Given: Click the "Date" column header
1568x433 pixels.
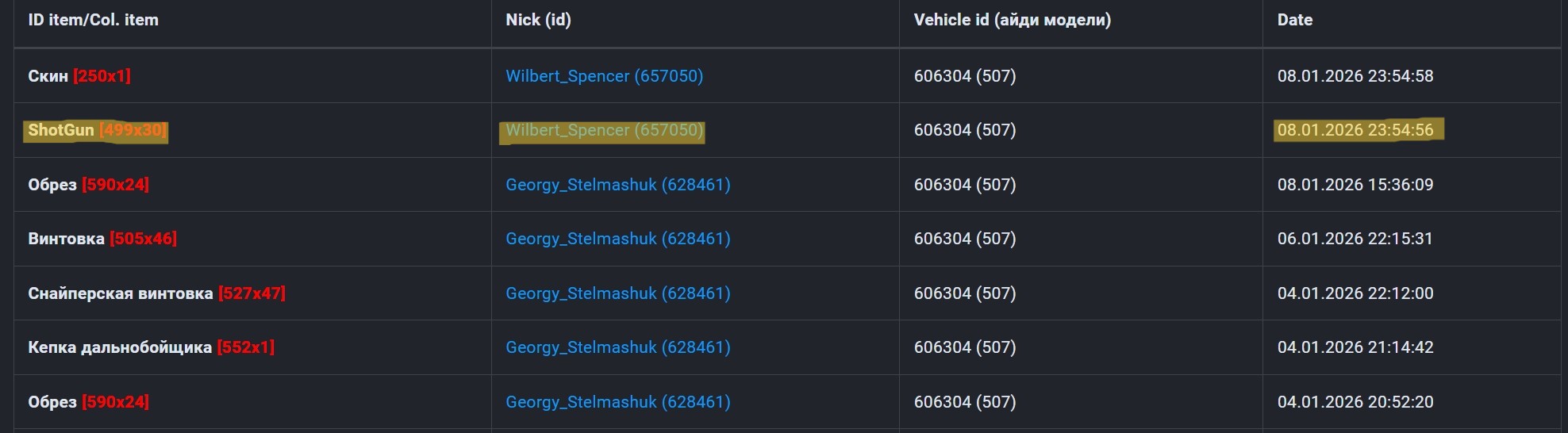Looking at the screenshot, I should [1294, 20].
